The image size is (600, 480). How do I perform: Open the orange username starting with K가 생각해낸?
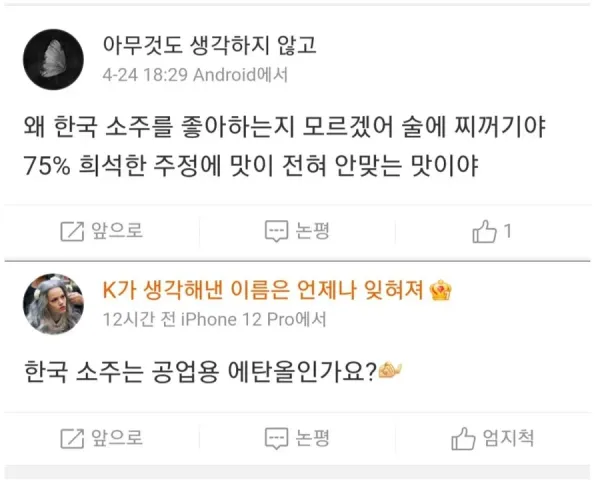click(x=264, y=291)
